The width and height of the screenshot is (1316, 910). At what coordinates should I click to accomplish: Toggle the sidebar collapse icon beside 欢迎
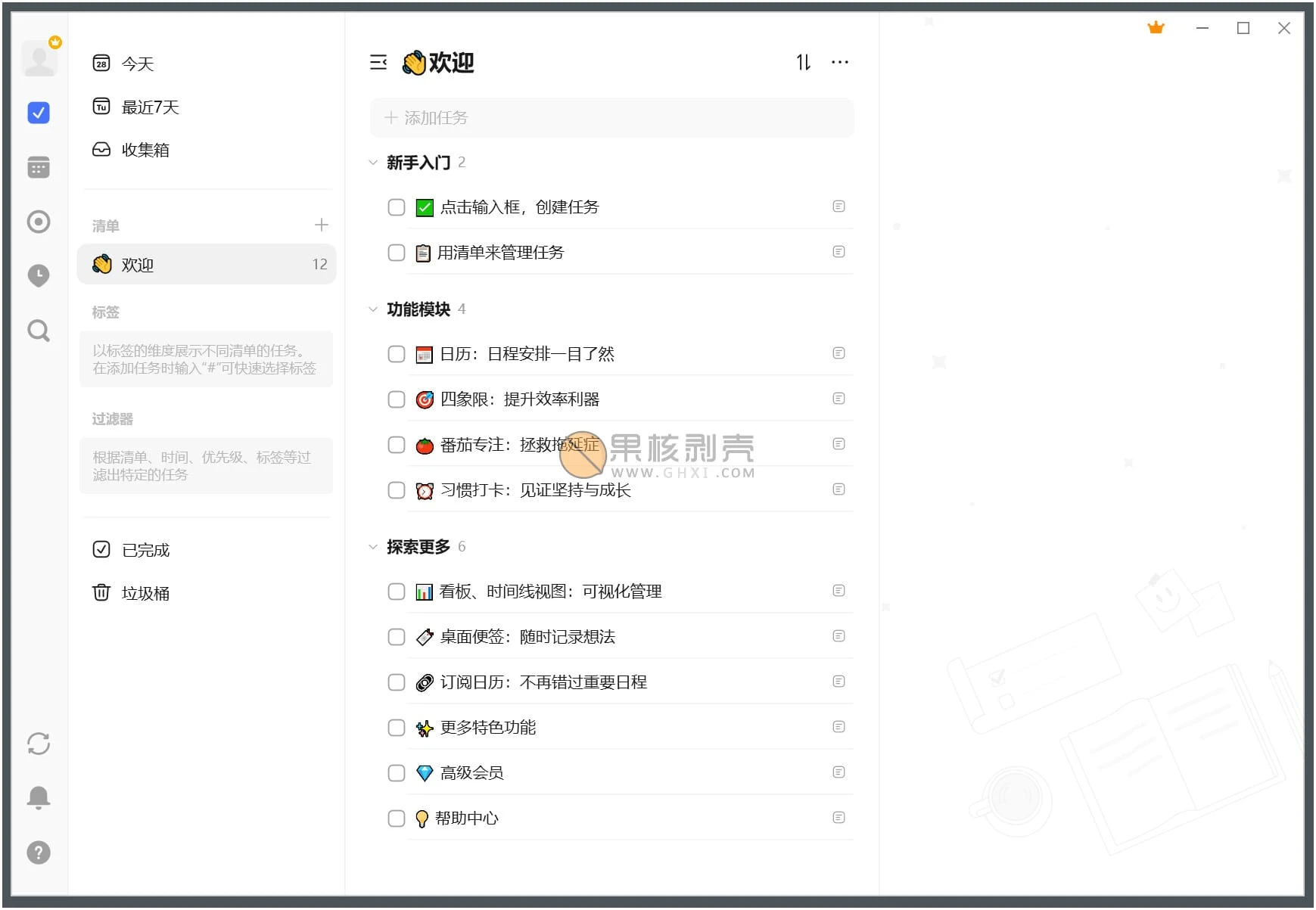click(x=378, y=62)
